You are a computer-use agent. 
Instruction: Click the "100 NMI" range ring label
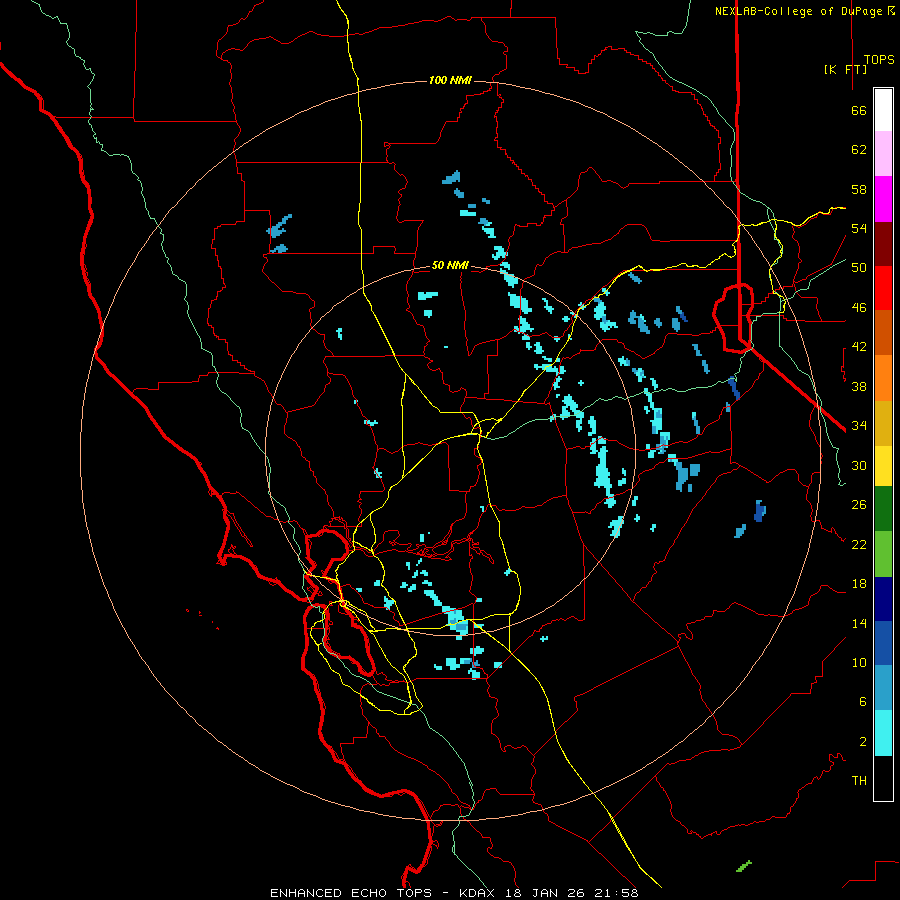(450, 80)
